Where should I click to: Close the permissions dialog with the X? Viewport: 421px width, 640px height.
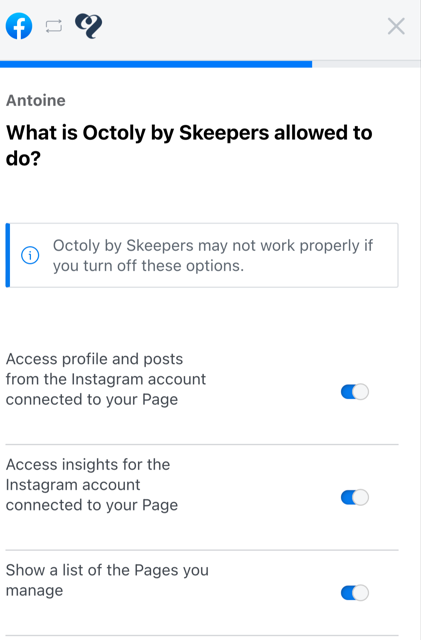click(396, 27)
